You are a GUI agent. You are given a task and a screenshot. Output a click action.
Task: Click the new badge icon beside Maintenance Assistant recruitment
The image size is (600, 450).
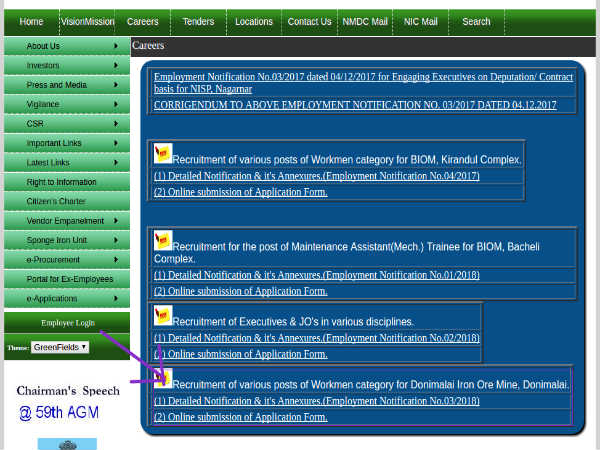163,240
